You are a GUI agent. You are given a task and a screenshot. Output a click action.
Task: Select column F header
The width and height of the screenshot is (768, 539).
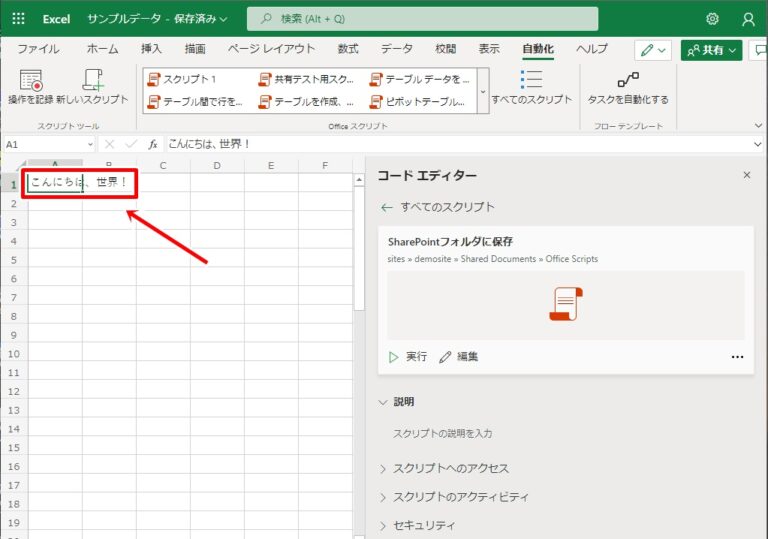click(325, 166)
